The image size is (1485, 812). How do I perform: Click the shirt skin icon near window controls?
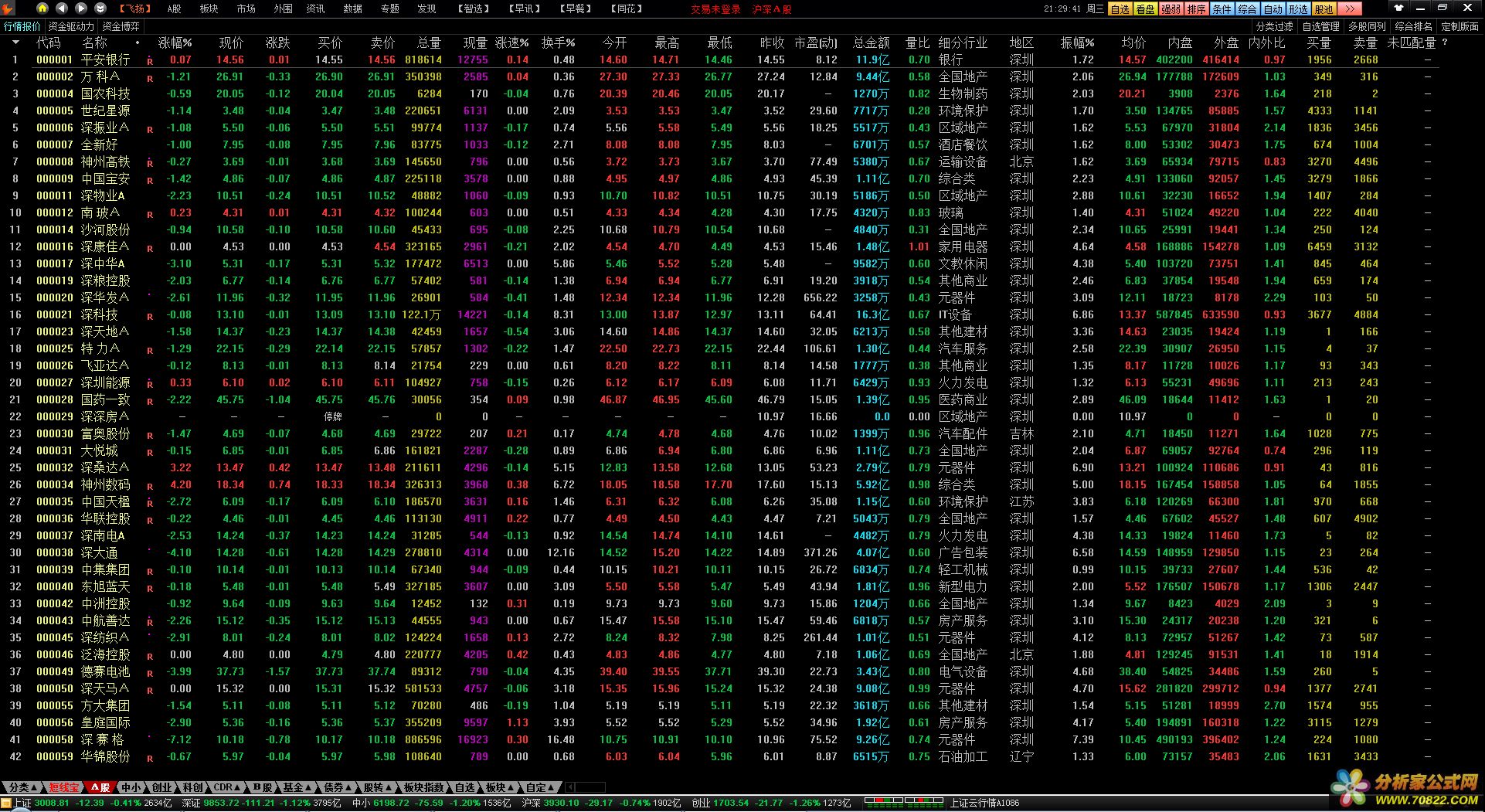click(1399, 8)
